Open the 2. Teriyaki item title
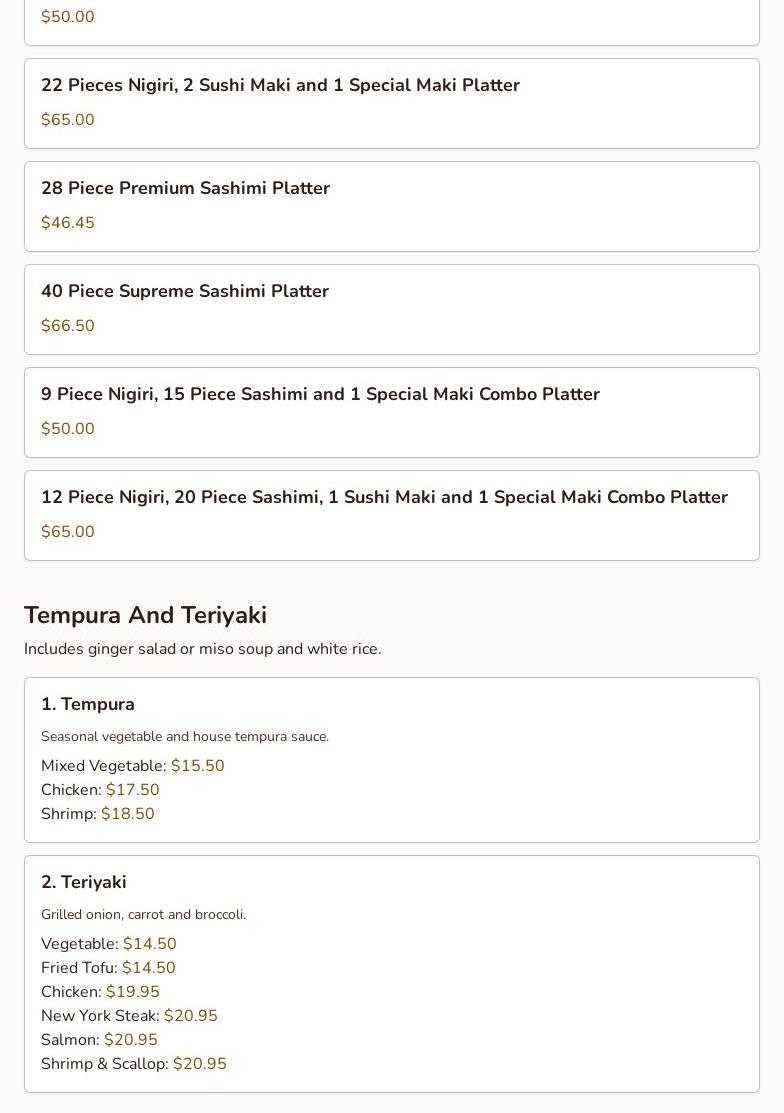 pos(84,883)
